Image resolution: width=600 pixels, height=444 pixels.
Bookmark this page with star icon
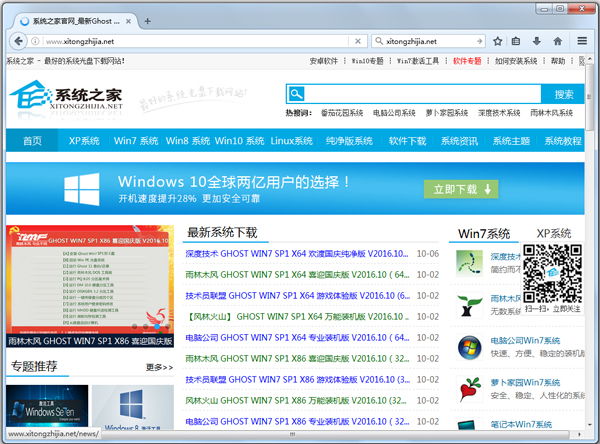coord(498,42)
